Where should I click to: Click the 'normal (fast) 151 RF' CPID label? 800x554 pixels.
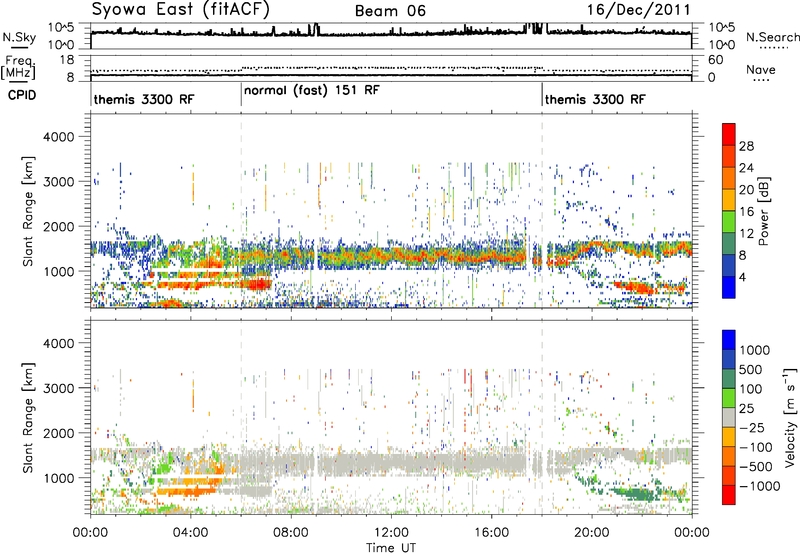click(x=312, y=90)
